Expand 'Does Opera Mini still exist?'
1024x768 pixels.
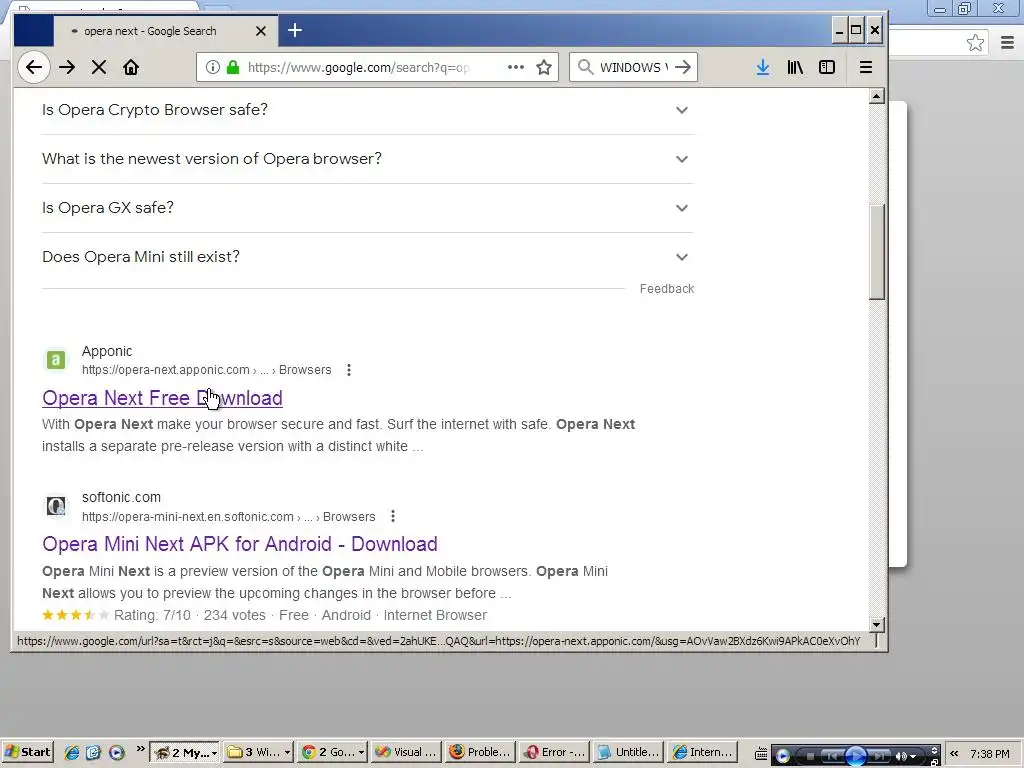click(367, 257)
